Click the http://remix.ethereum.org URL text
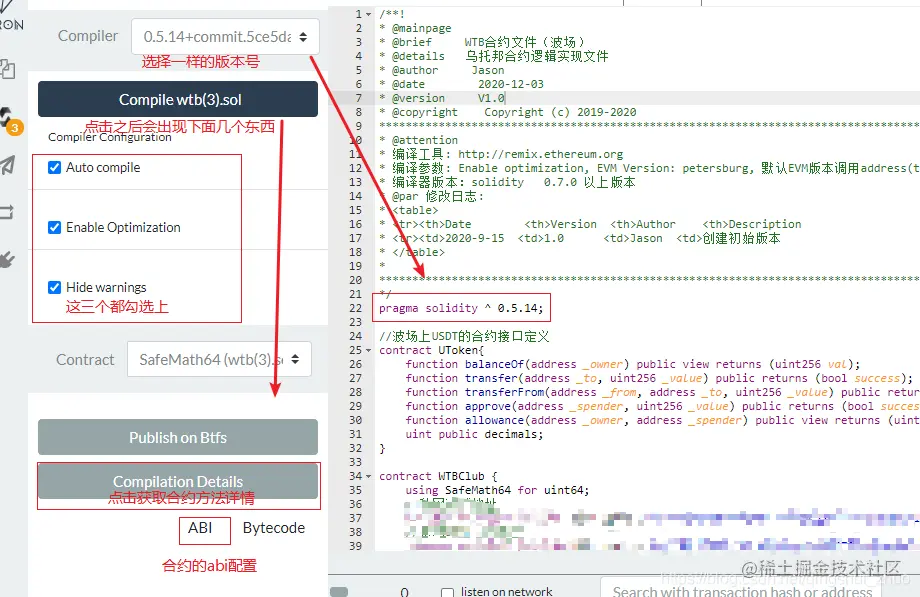 pyautogui.click(x=540, y=154)
